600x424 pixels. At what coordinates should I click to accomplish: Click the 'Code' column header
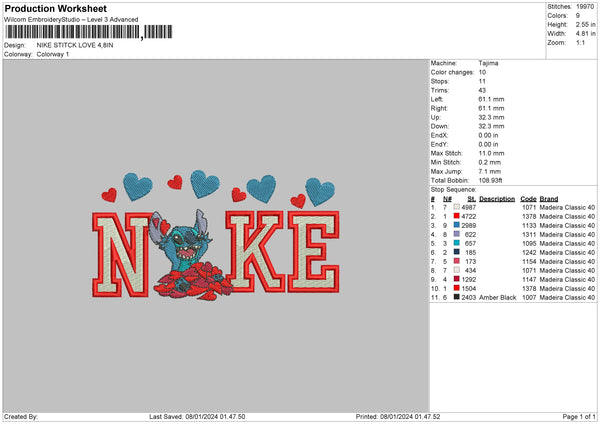point(528,199)
